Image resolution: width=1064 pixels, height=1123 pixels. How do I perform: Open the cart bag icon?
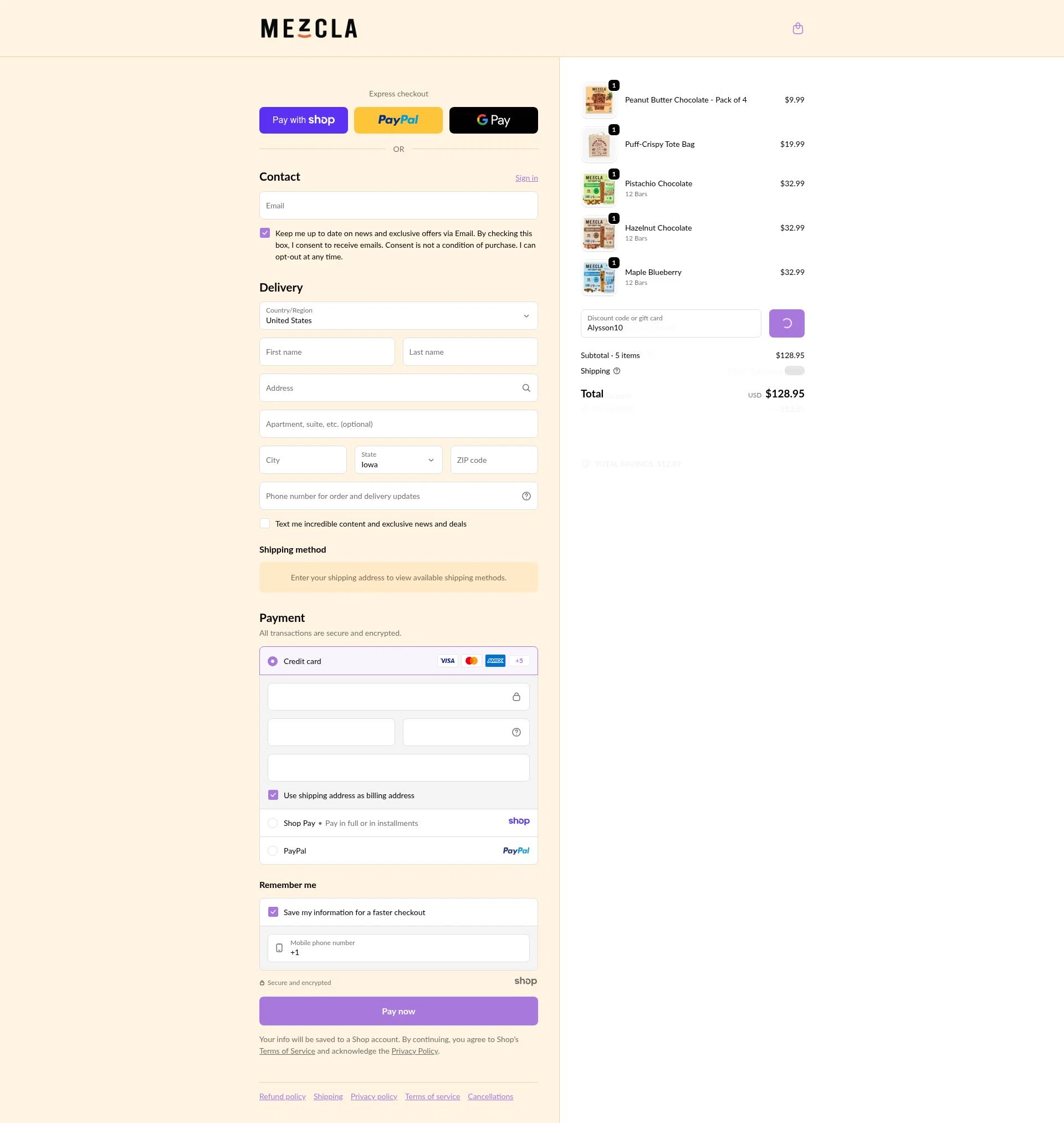click(797, 28)
